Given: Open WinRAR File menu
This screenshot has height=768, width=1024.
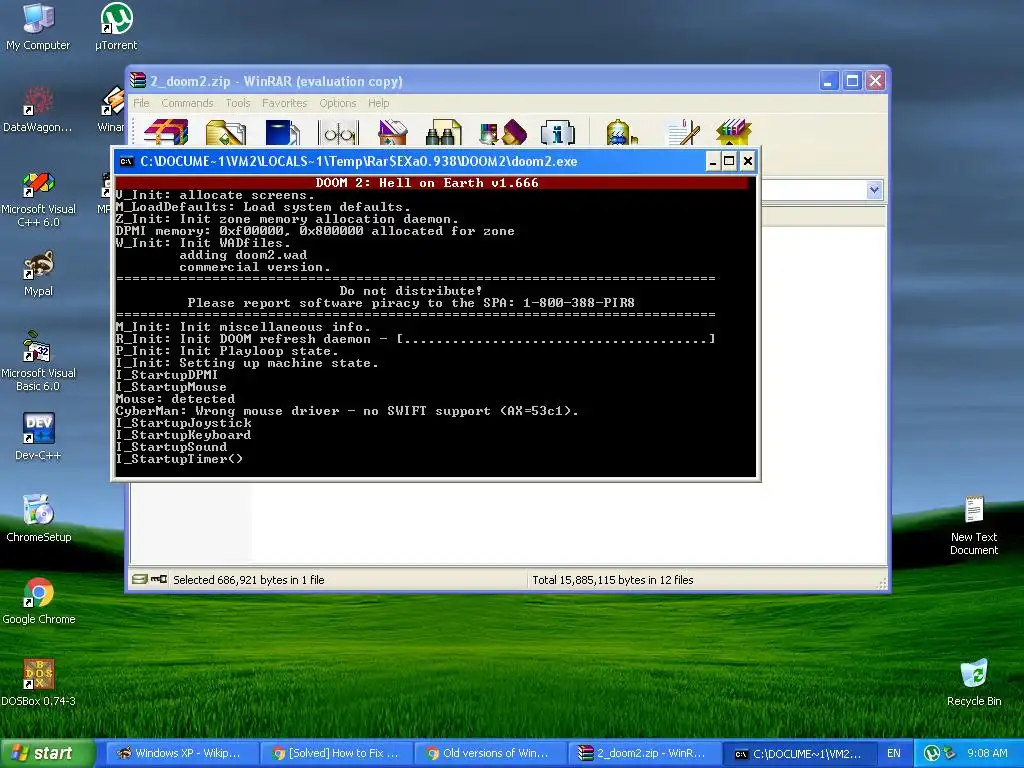Looking at the screenshot, I should pyautogui.click(x=141, y=103).
